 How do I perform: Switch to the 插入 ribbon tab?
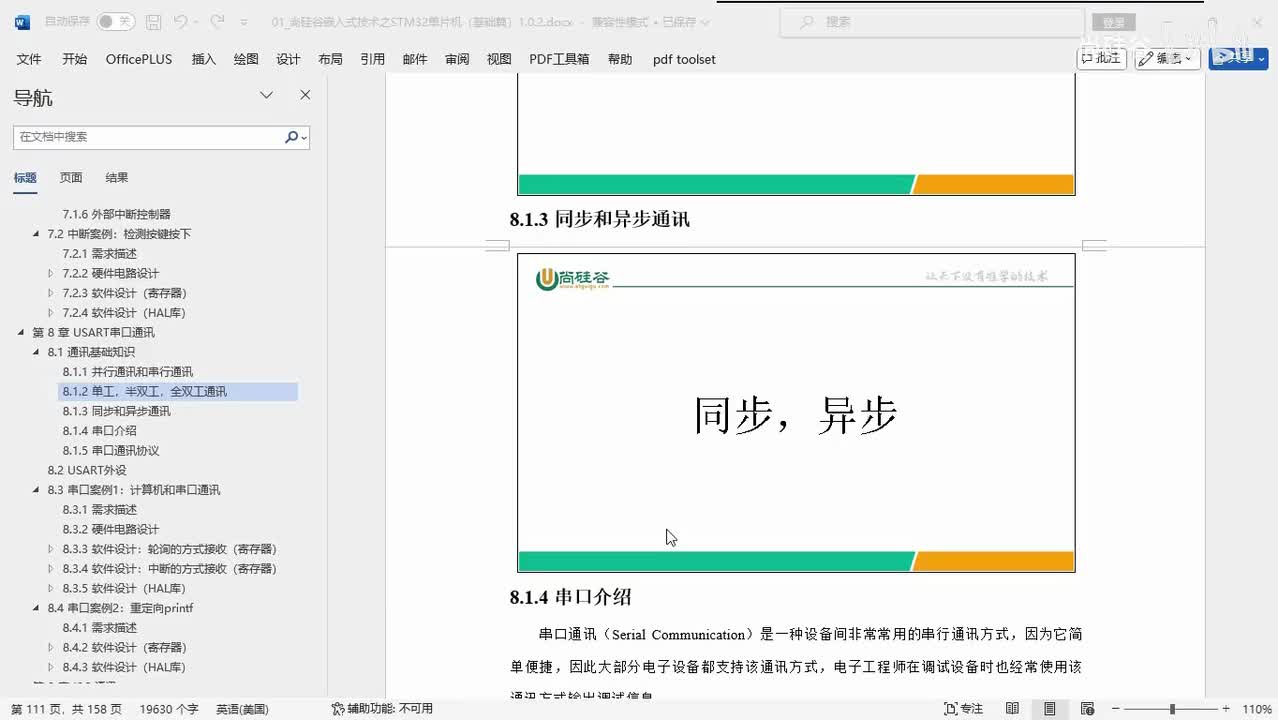204,59
